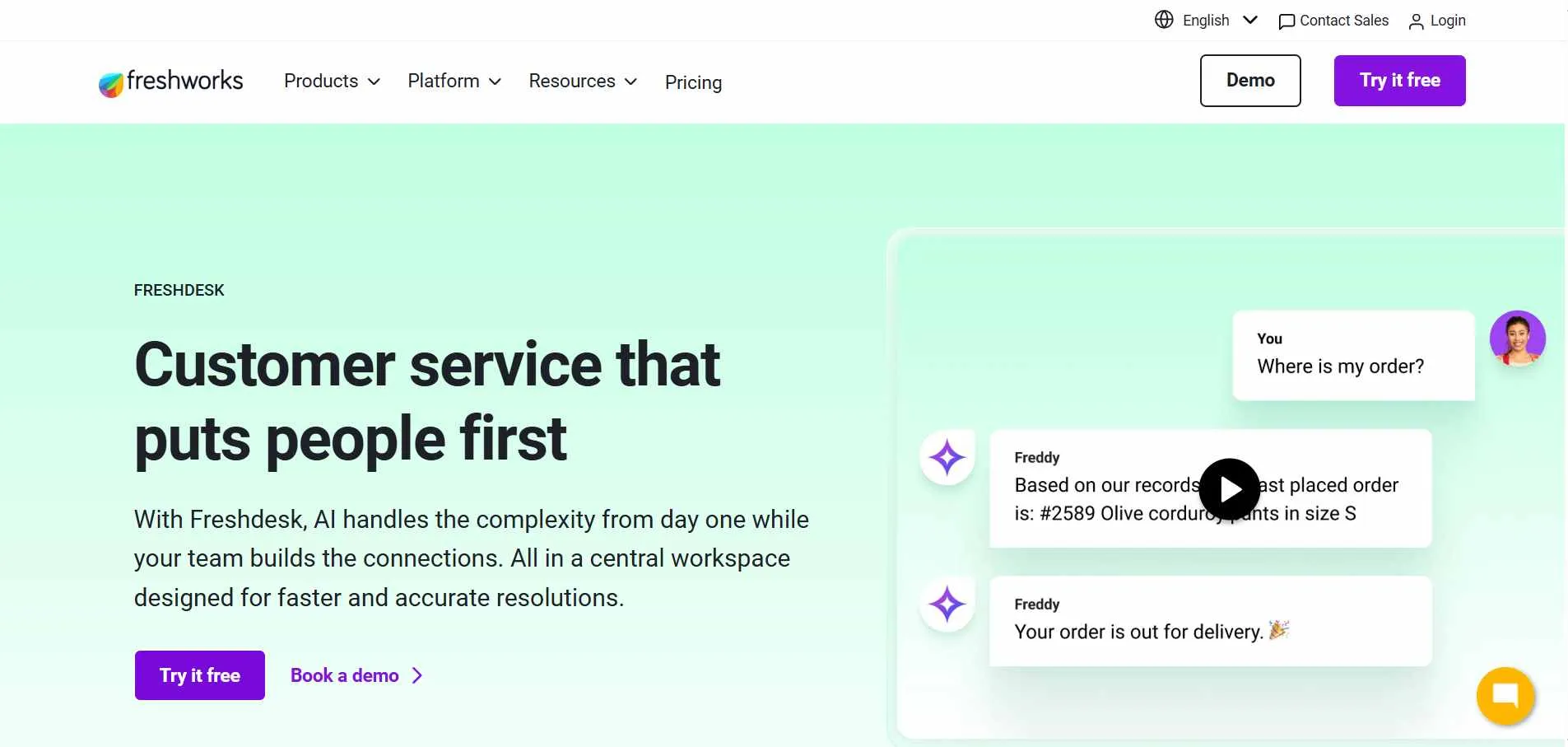Click the Where is my order chat bubble
1568x747 pixels.
pyautogui.click(x=1352, y=355)
